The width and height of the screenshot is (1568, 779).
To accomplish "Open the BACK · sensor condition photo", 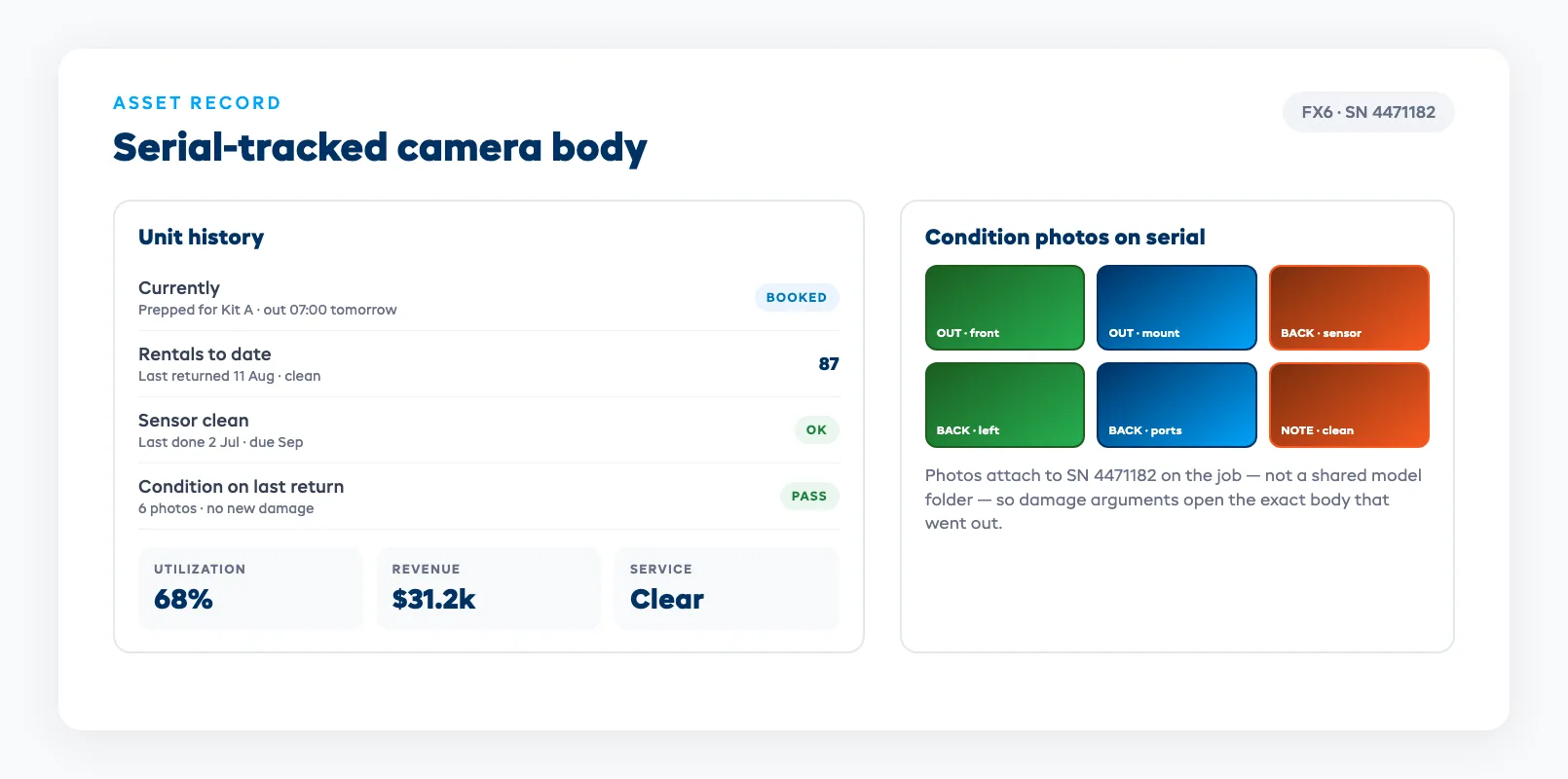I will [x=1349, y=308].
